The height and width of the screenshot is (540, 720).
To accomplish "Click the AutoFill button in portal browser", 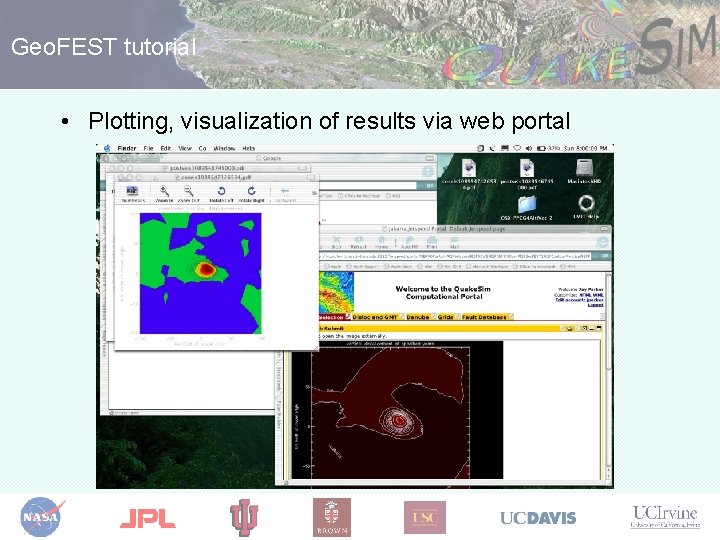I will [409, 242].
